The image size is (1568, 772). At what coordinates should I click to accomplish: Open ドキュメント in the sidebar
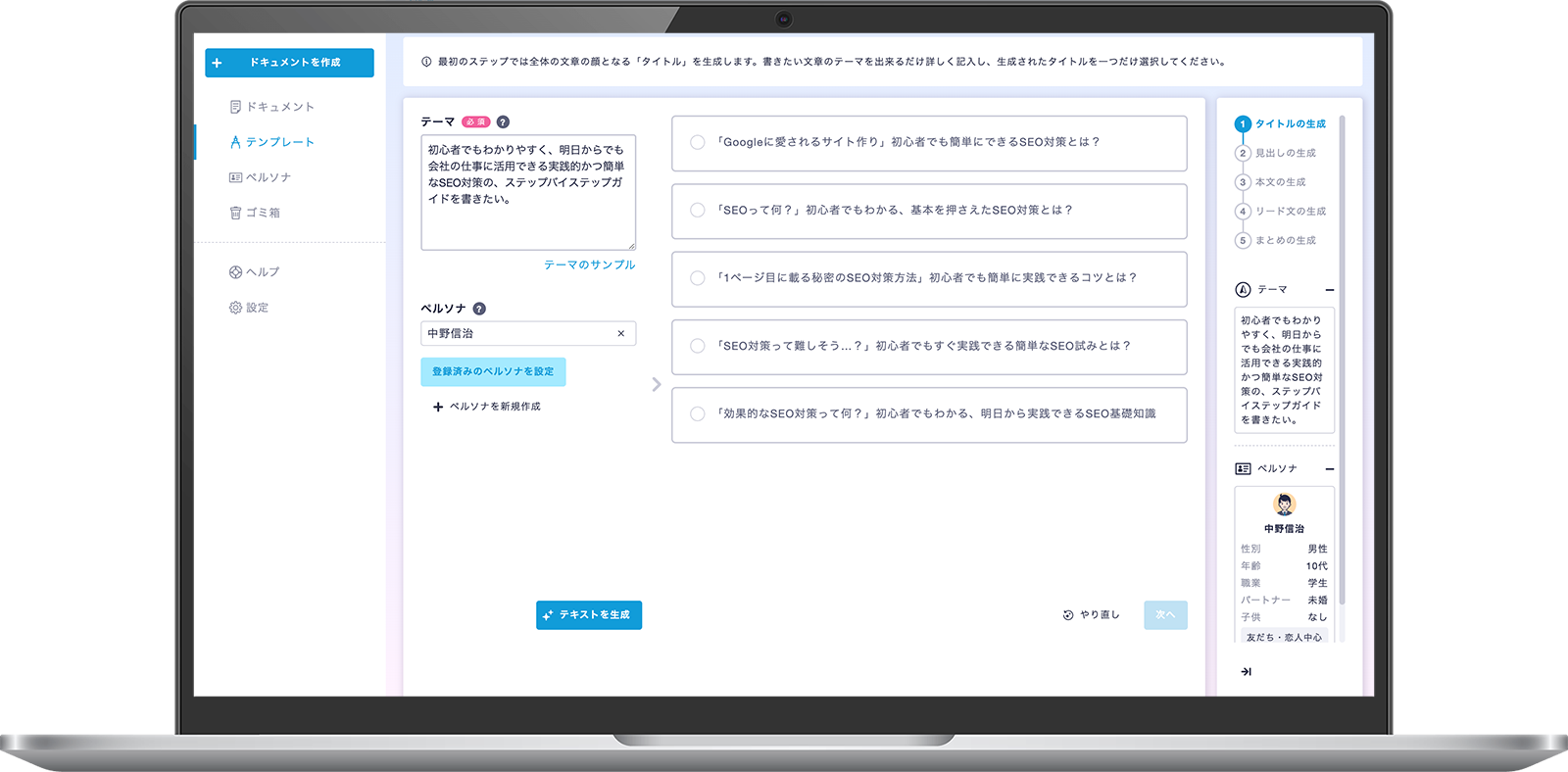click(271, 107)
